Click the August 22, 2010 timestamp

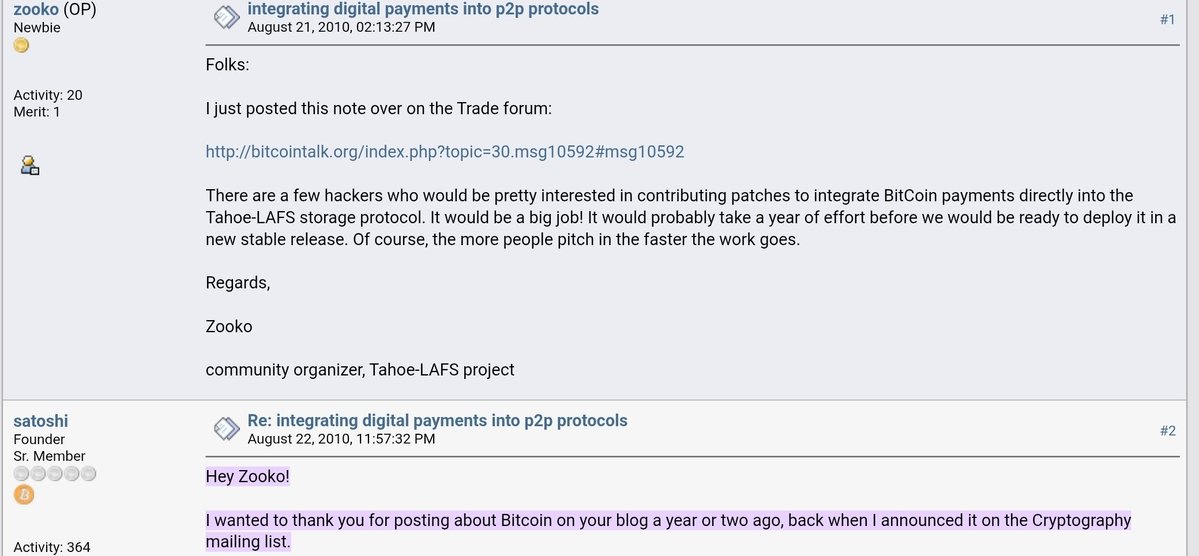(341, 439)
